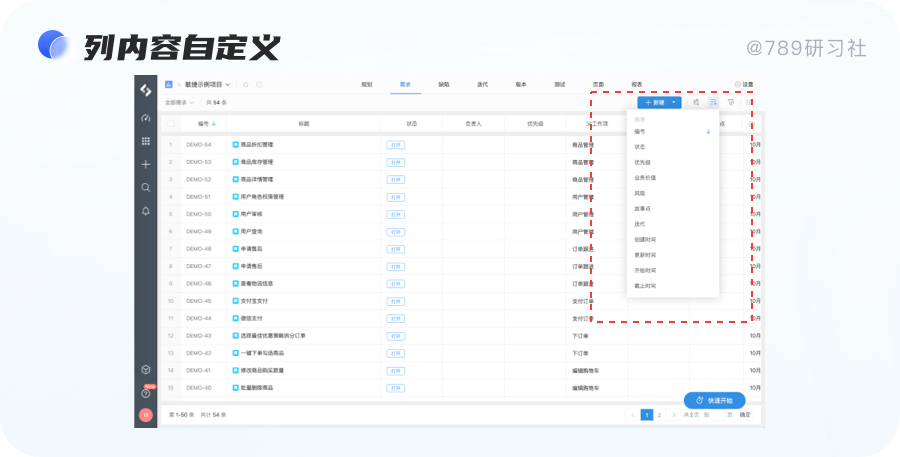Open the dashboard gauge icon in sidebar
This screenshot has height=457, width=900.
146,118
